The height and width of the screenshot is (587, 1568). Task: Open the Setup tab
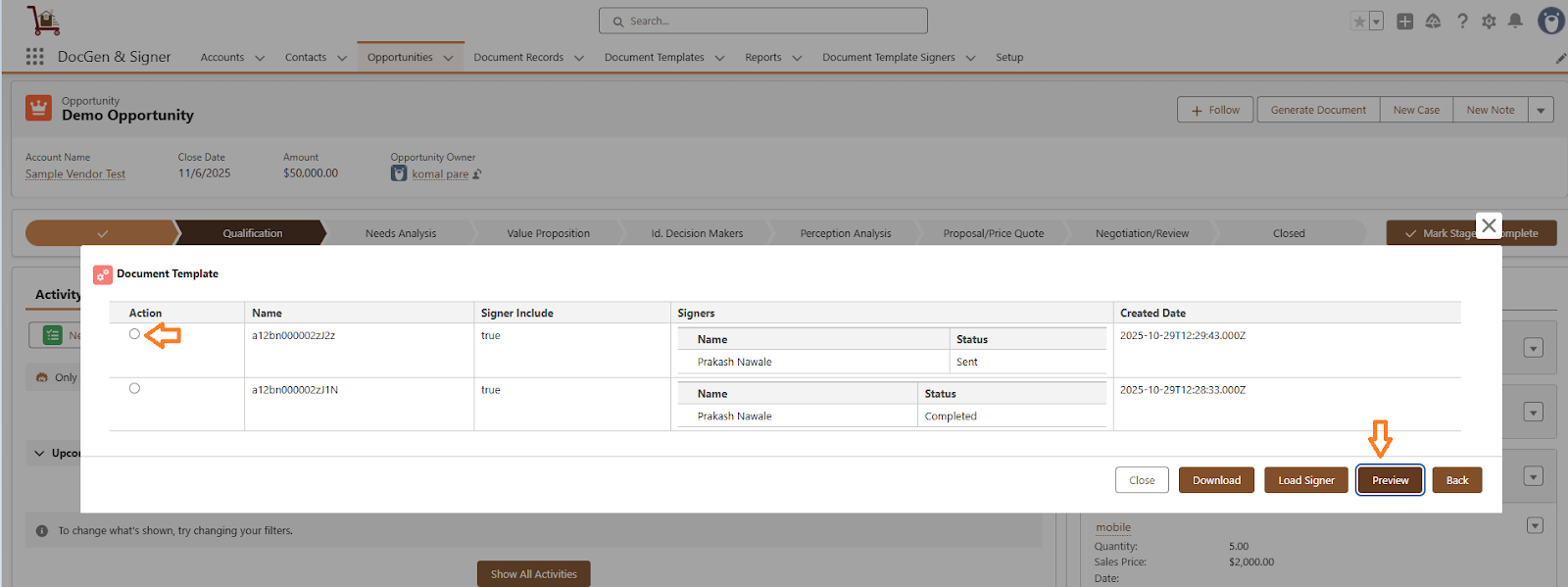1009,58
